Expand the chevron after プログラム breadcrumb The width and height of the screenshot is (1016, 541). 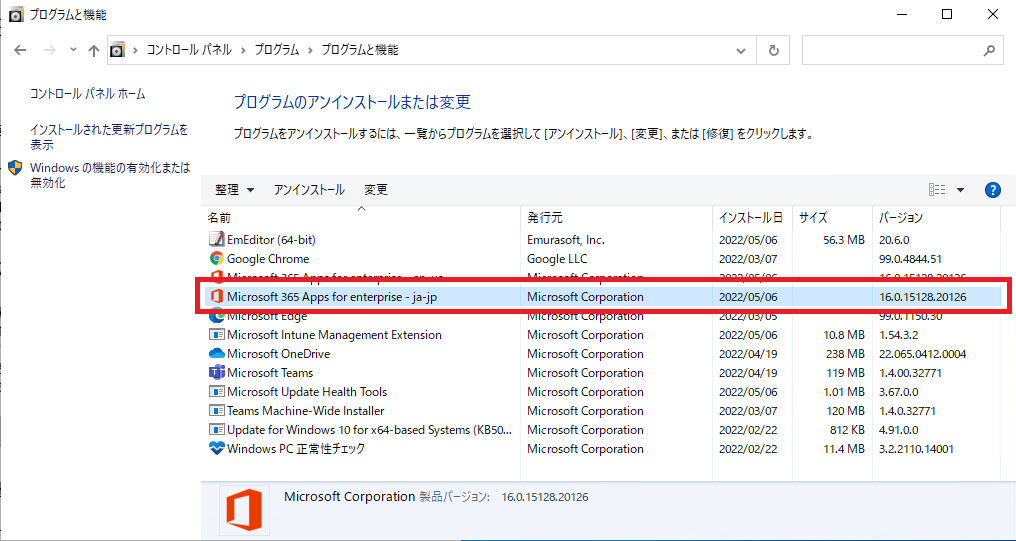[x=310, y=50]
